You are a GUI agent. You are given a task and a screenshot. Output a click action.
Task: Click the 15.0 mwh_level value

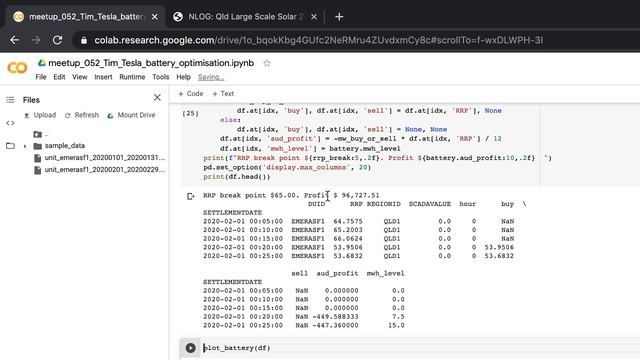(396, 325)
